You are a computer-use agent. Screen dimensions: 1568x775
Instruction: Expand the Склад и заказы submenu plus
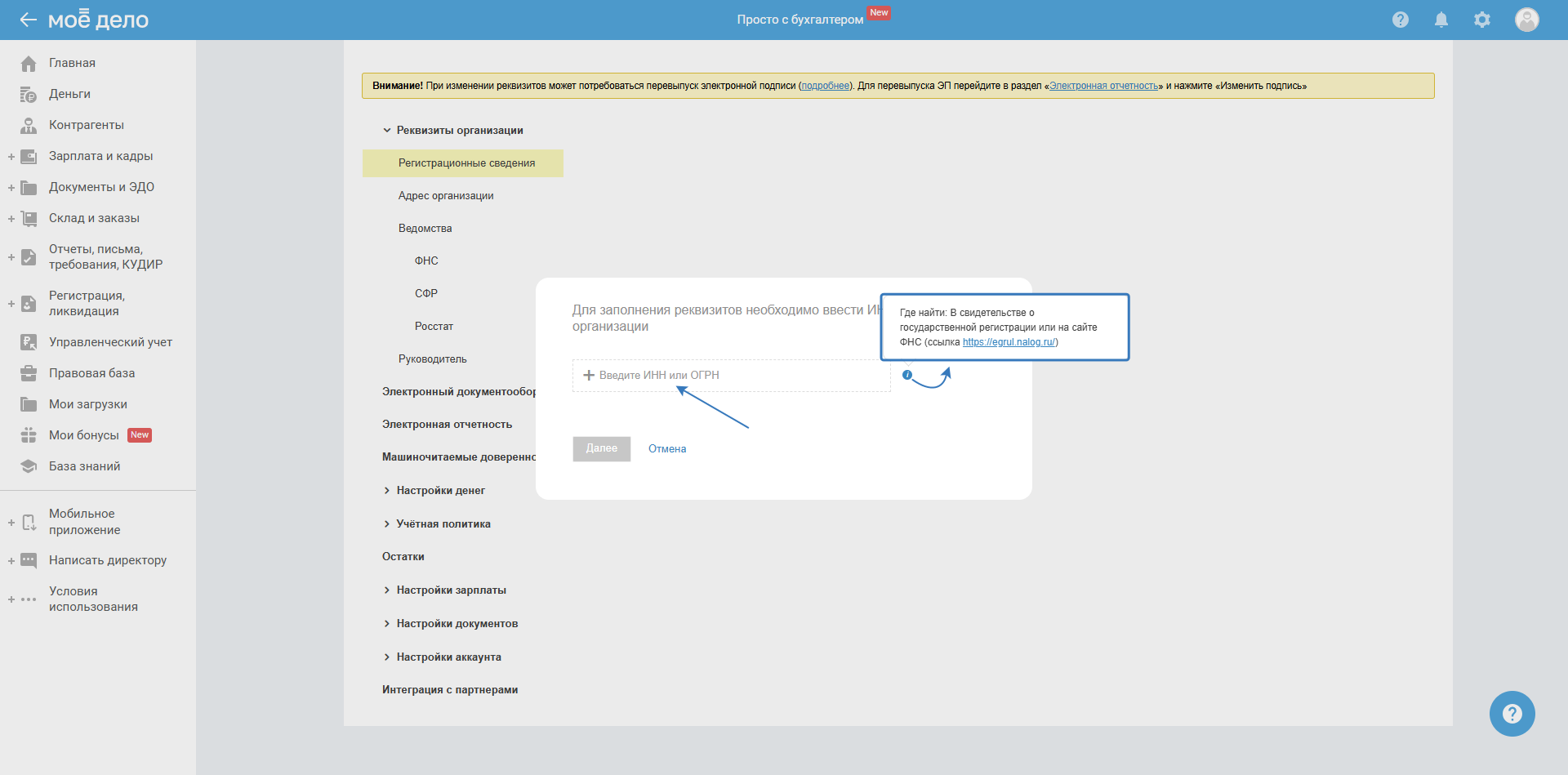[11, 219]
